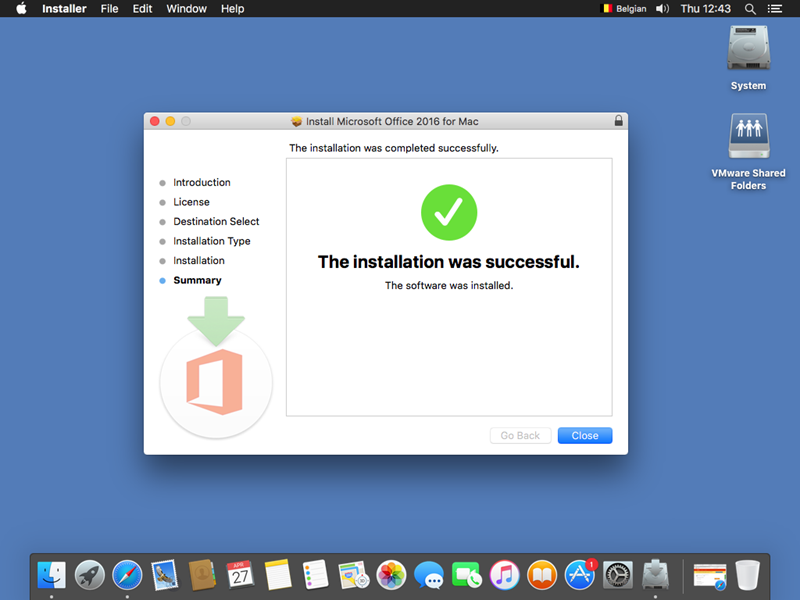The width and height of the screenshot is (800, 600).
Task: Select the Summary step in sidebar
Action: pyautogui.click(x=197, y=280)
